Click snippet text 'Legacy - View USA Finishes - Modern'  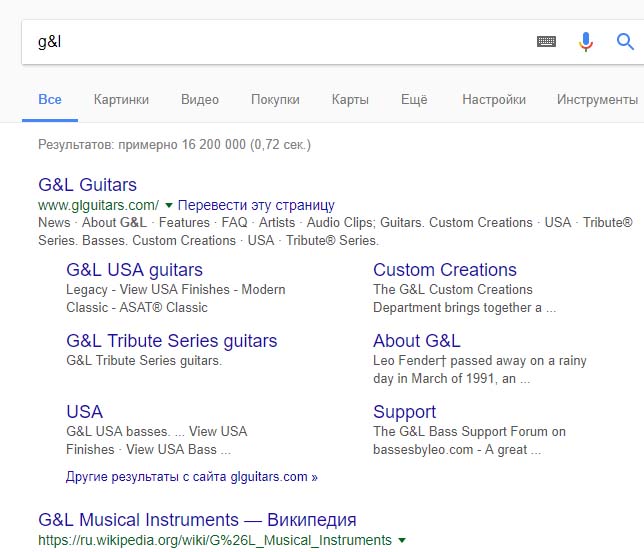(x=176, y=290)
